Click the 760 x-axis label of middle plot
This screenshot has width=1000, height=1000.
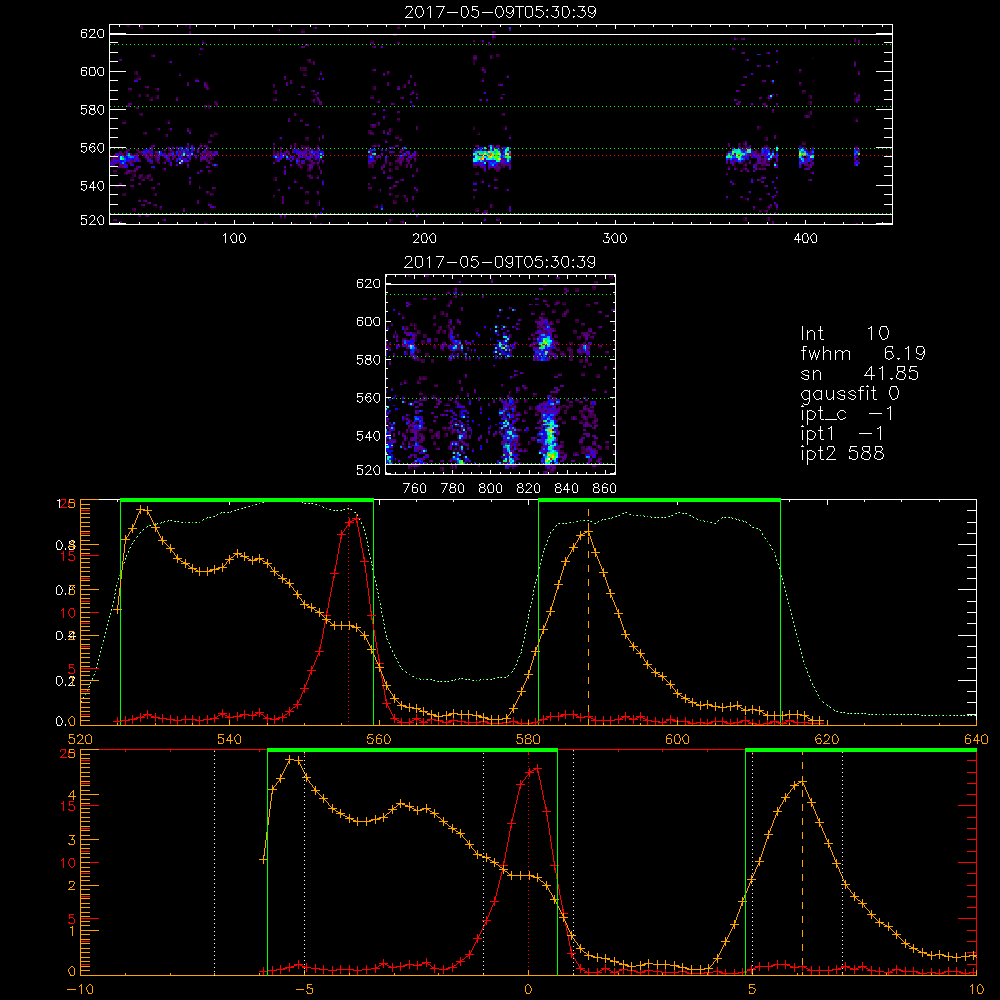415,489
